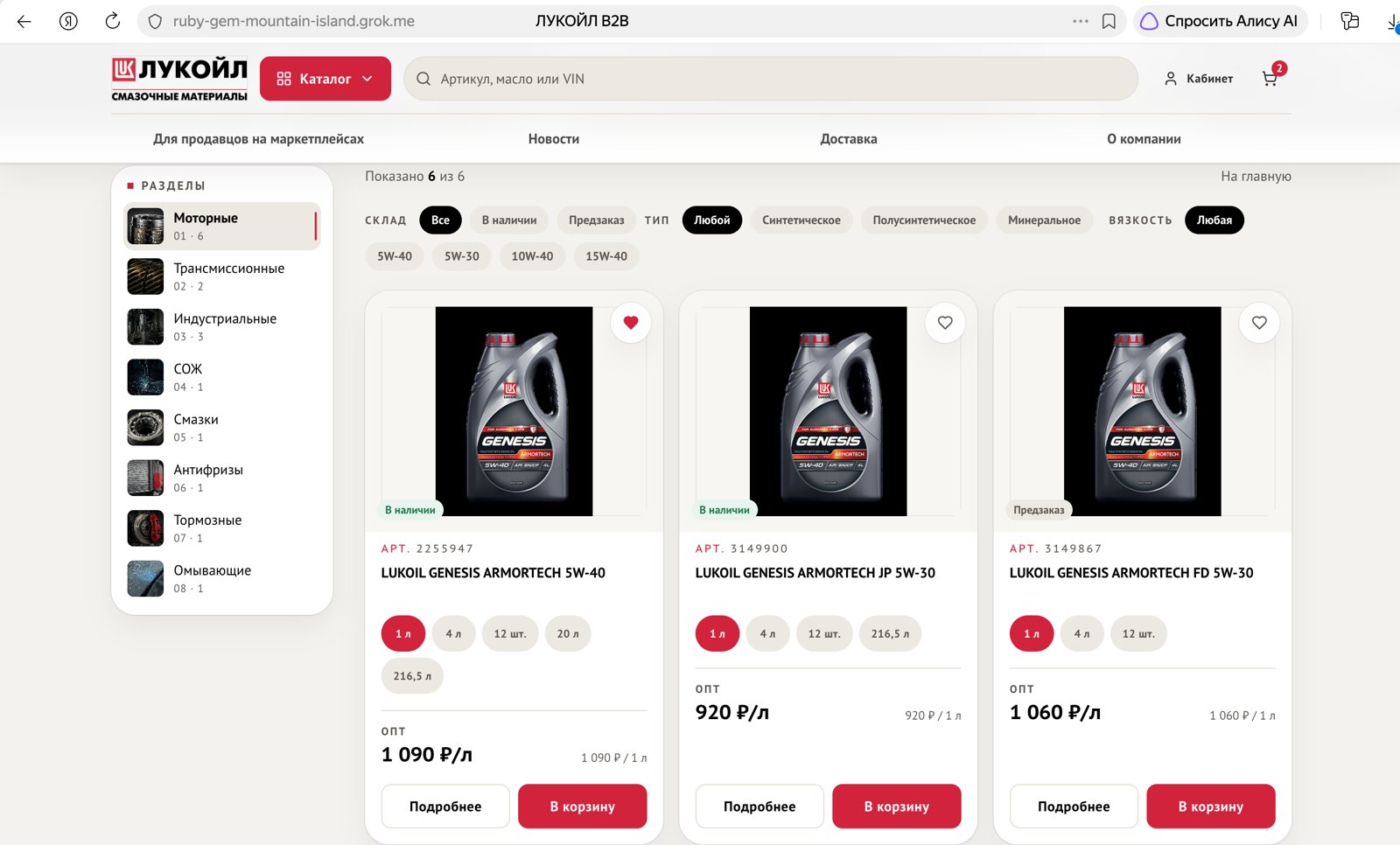Click the Тормозные section thumbnail
This screenshot has width=1400, height=845.
tap(145, 528)
